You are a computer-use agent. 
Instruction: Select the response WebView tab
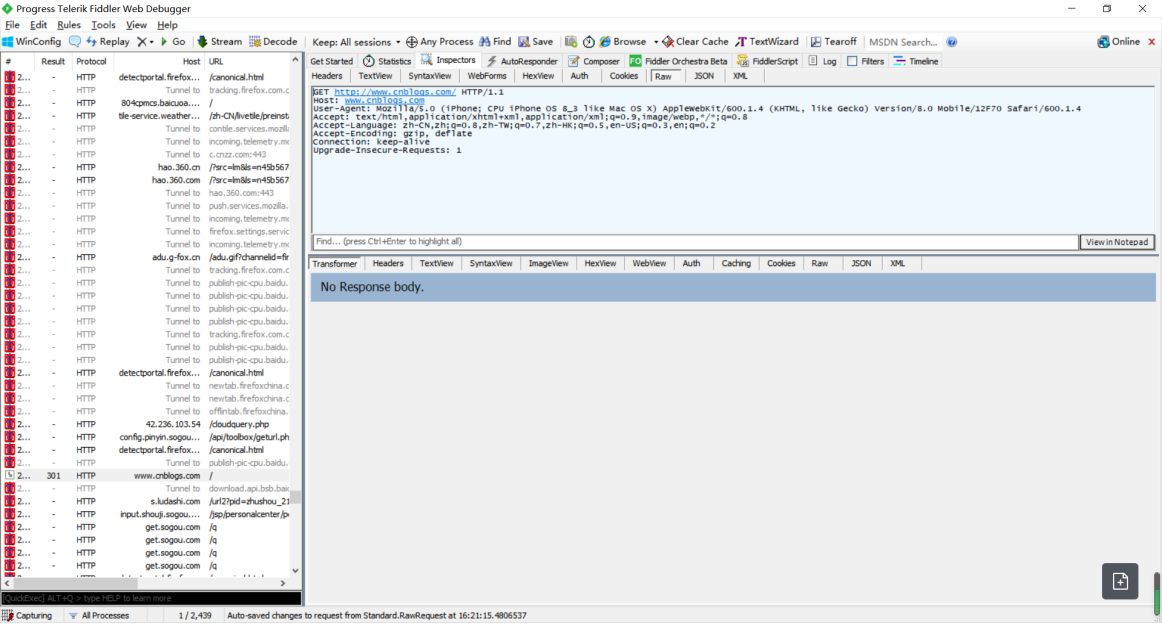pyautogui.click(x=648, y=264)
